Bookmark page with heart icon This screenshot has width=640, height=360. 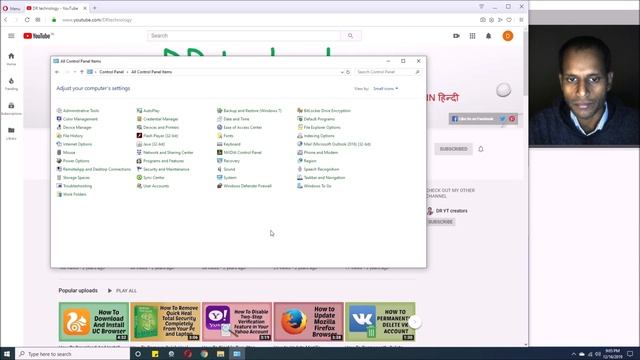point(509,20)
